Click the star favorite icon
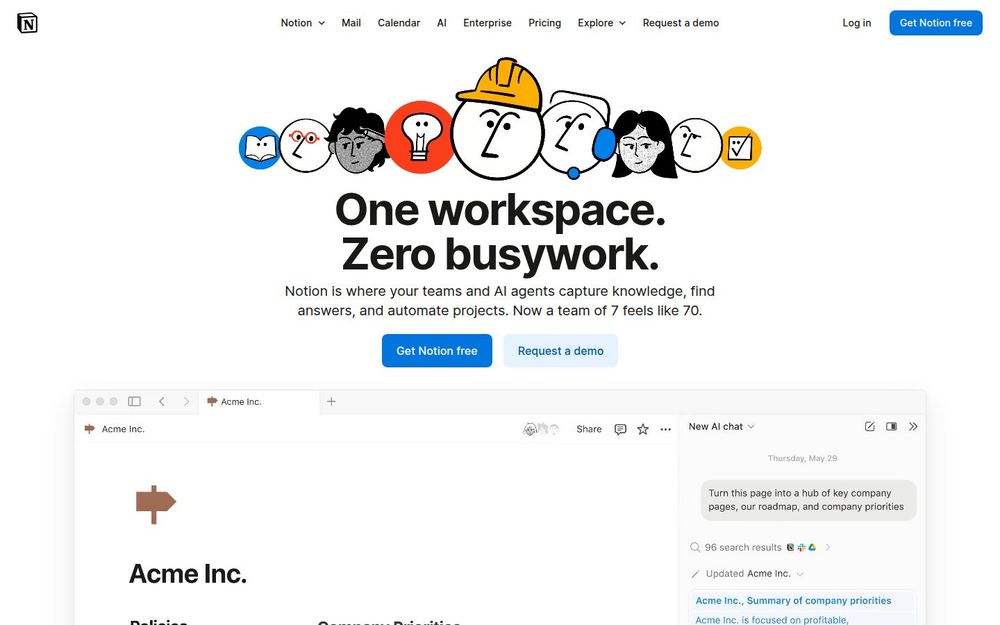Screen dimensions: 1000x625 tap(643, 429)
